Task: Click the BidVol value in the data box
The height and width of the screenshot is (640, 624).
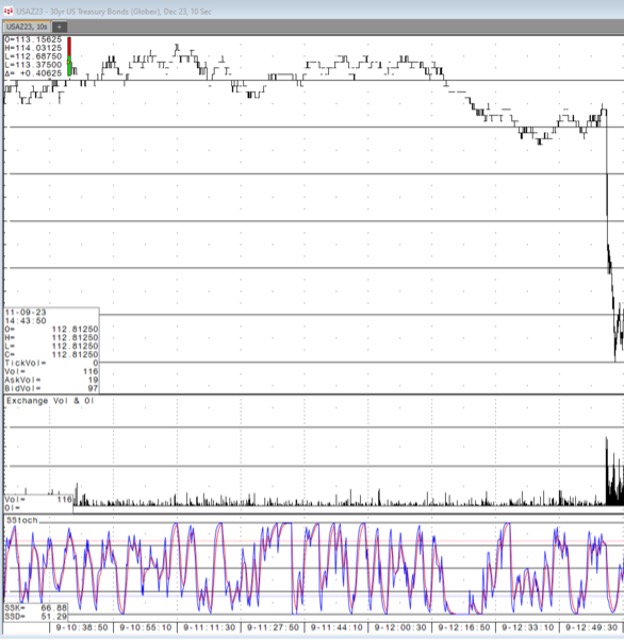Action: 91,387
